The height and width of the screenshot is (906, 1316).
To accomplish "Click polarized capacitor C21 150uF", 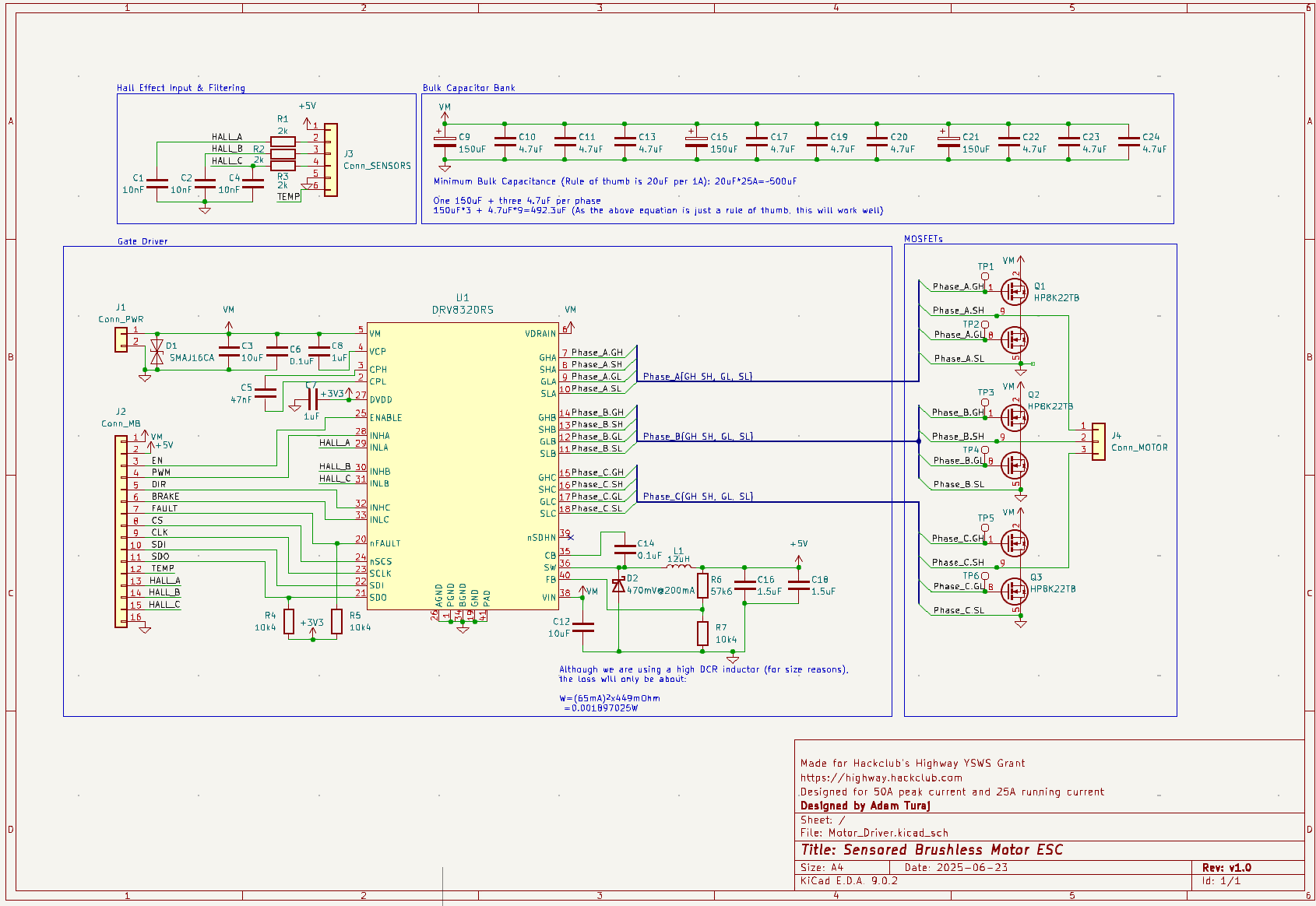I will pyautogui.click(x=948, y=142).
